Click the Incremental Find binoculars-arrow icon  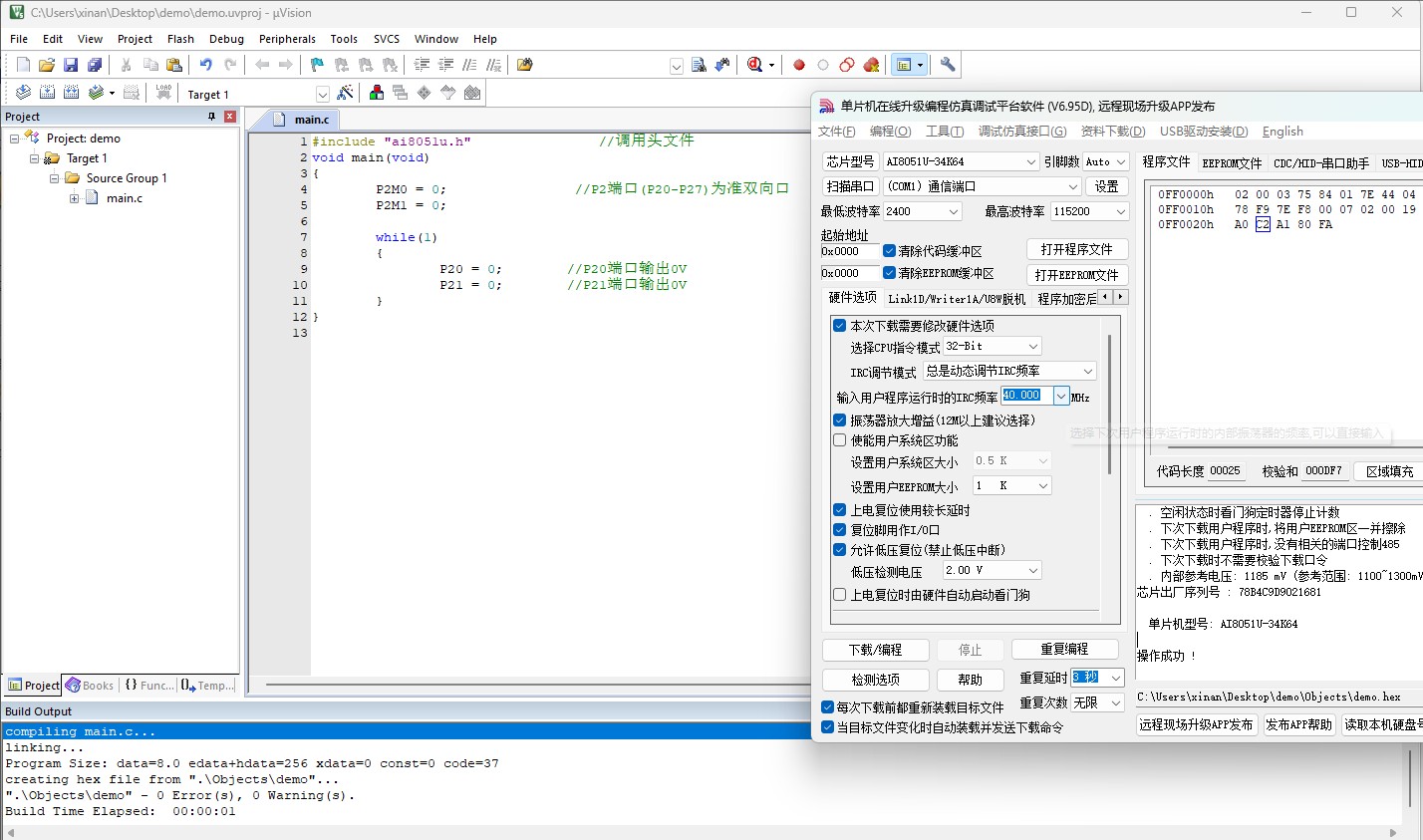click(x=722, y=65)
